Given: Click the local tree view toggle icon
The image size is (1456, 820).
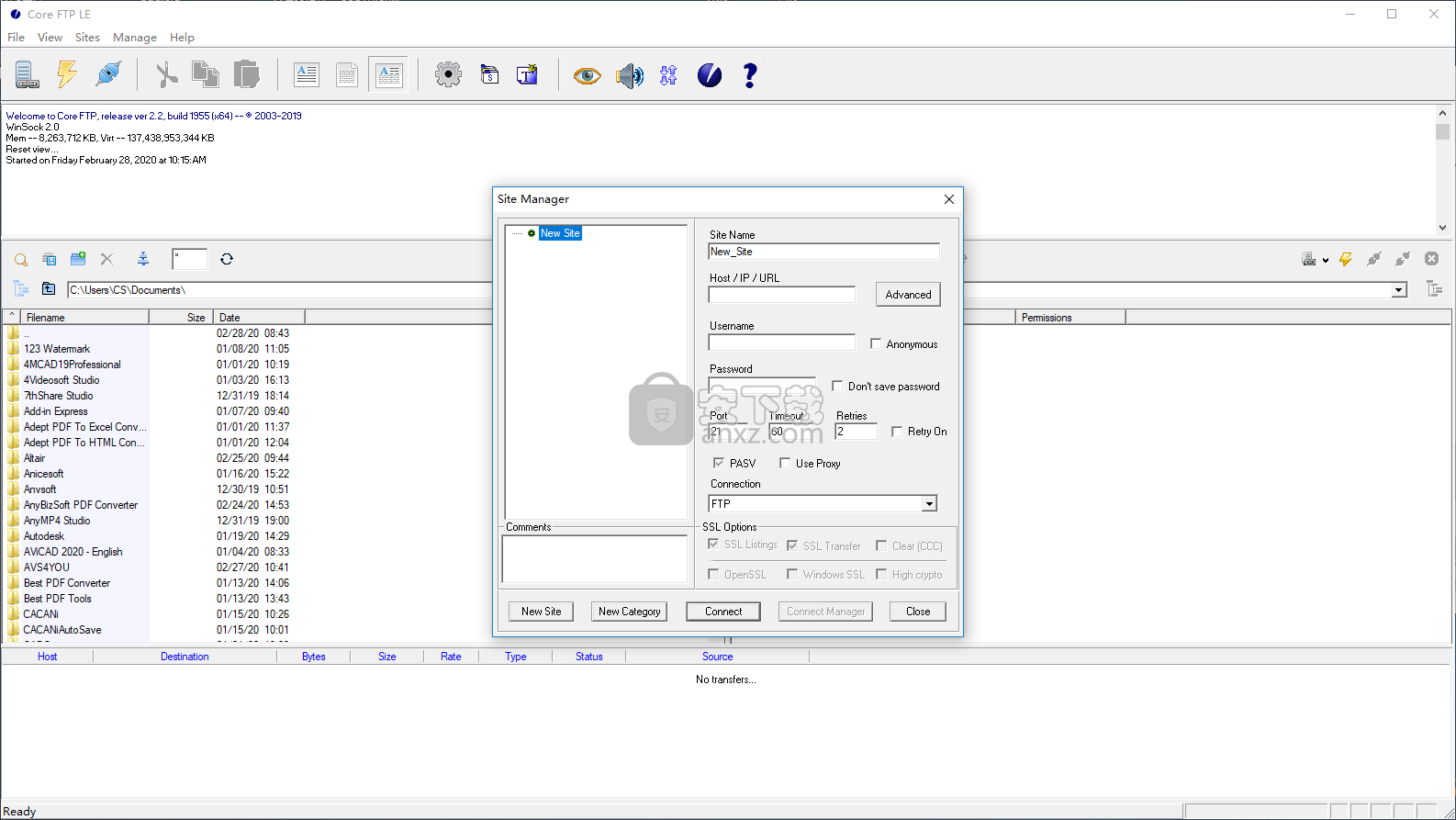Looking at the screenshot, I should (21, 289).
